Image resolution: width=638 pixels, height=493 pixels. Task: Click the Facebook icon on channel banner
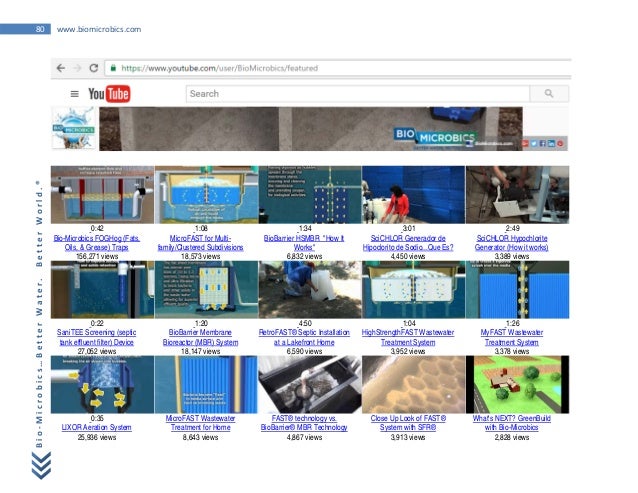(x=542, y=144)
